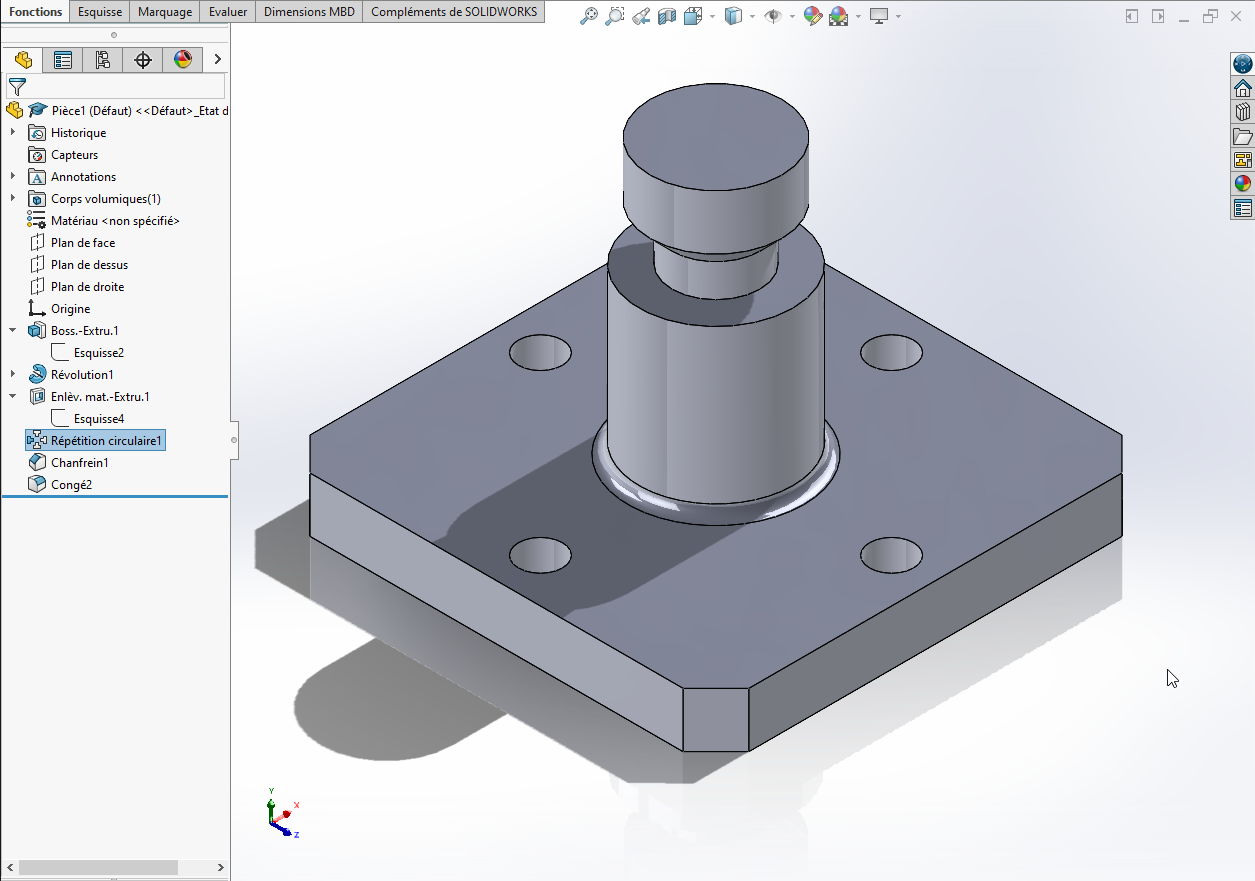The image size is (1255, 881).
Task: Click the DimXpertManager crosshair tab
Action: pos(143,60)
